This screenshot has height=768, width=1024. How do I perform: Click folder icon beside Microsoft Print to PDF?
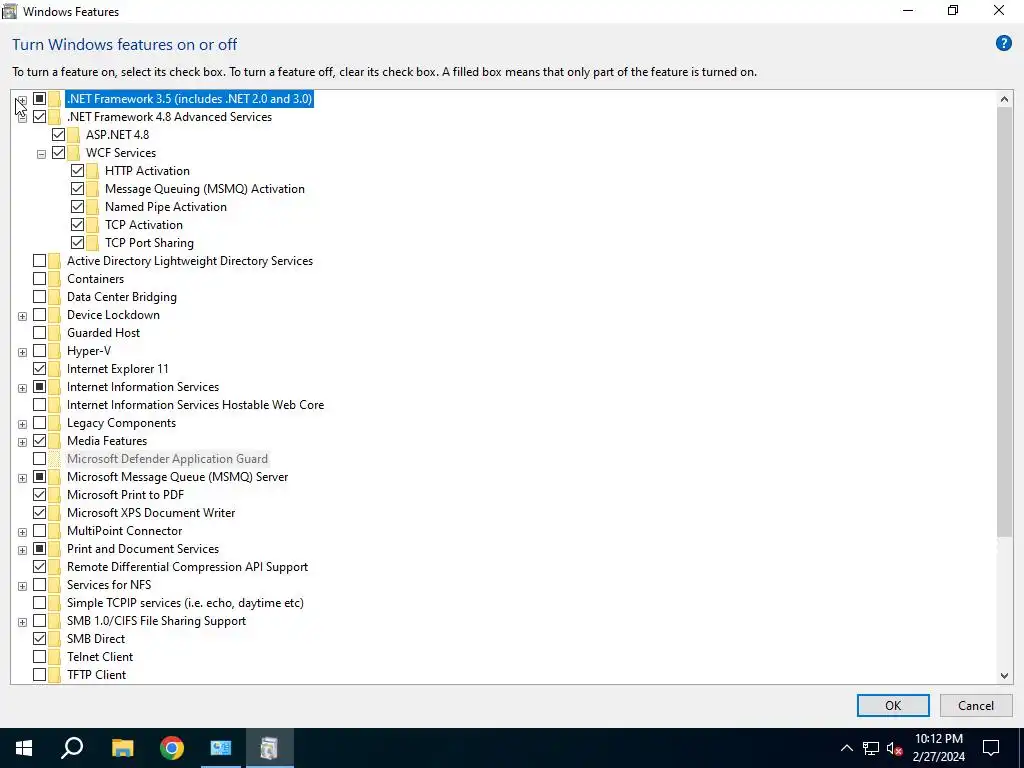[x=54, y=495]
